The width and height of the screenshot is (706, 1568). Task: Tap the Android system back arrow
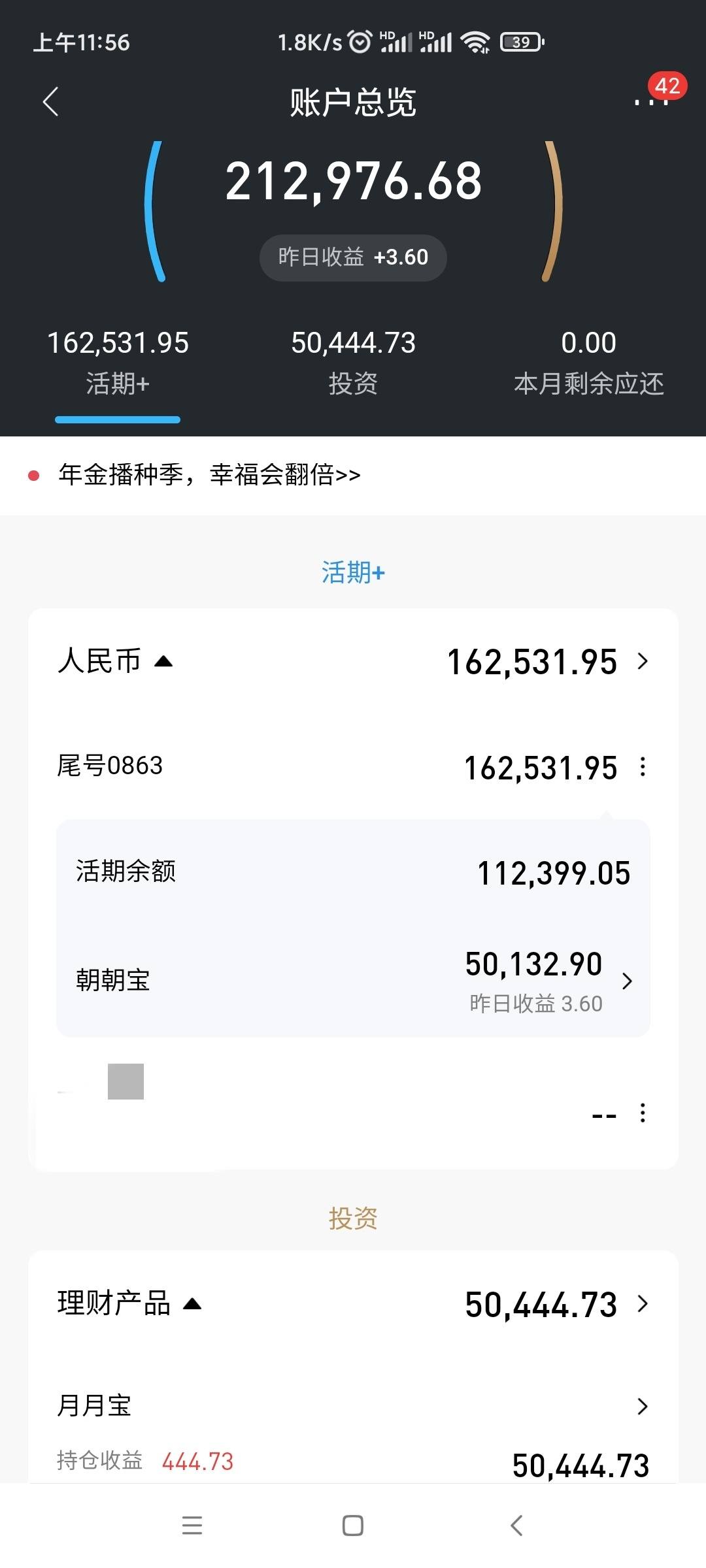tap(516, 1526)
